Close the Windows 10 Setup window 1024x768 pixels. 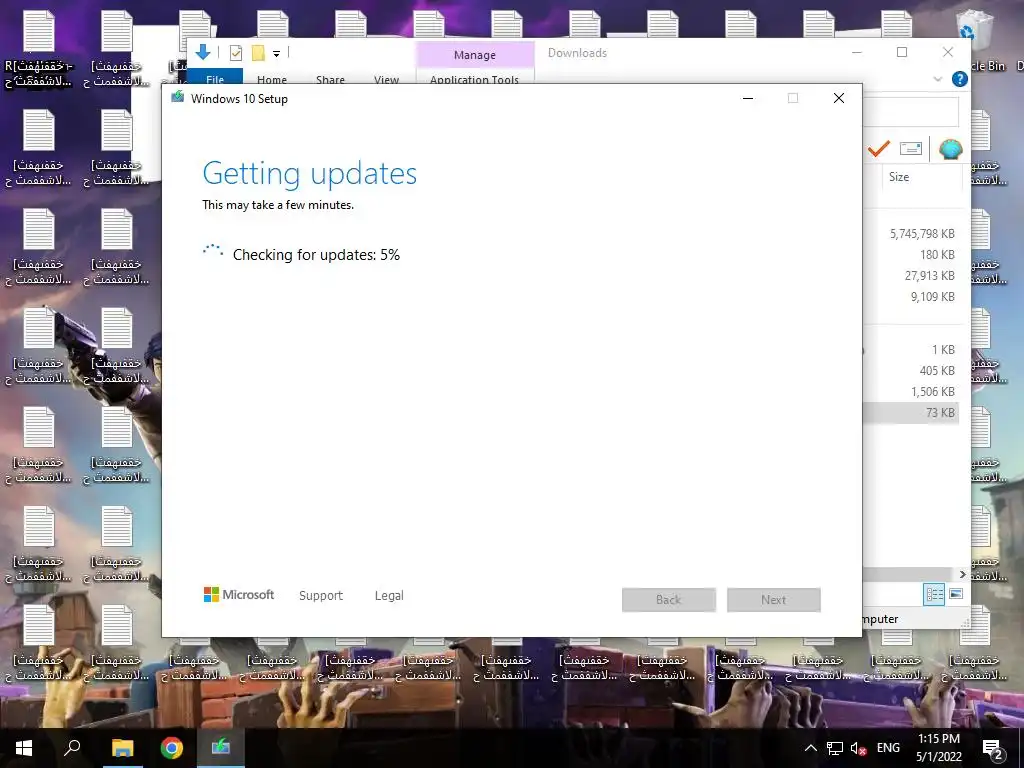click(839, 98)
